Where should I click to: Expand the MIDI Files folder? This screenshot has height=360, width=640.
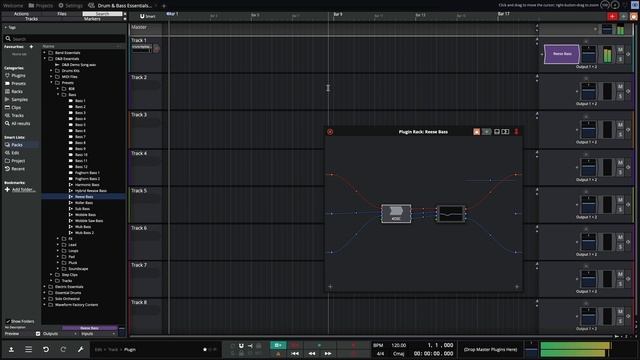pyautogui.click(x=51, y=77)
